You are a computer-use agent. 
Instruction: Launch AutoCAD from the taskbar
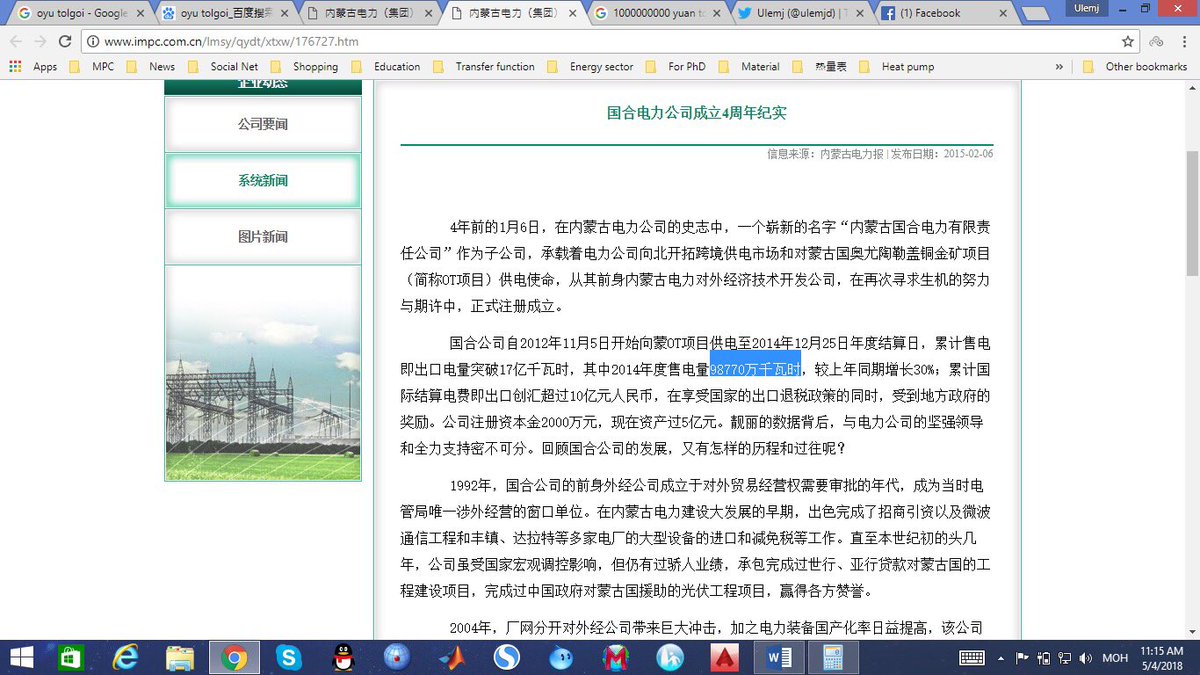click(725, 657)
